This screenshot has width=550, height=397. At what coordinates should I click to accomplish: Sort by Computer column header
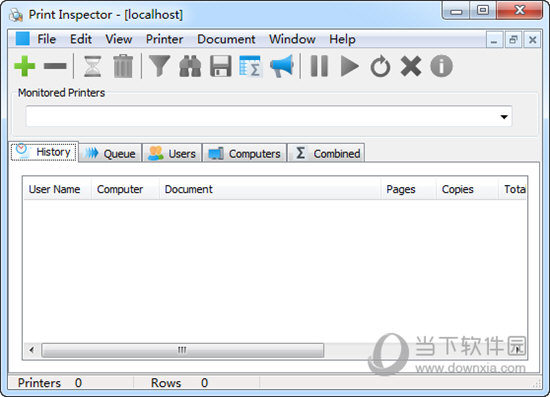[125, 189]
